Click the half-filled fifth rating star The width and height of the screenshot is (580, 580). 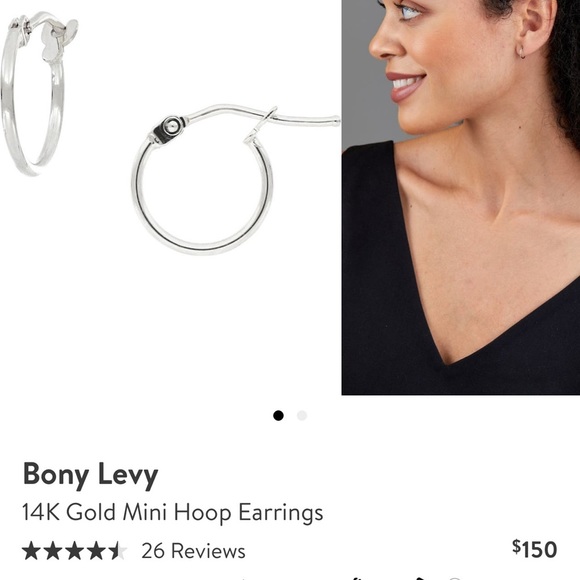click(x=117, y=550)
